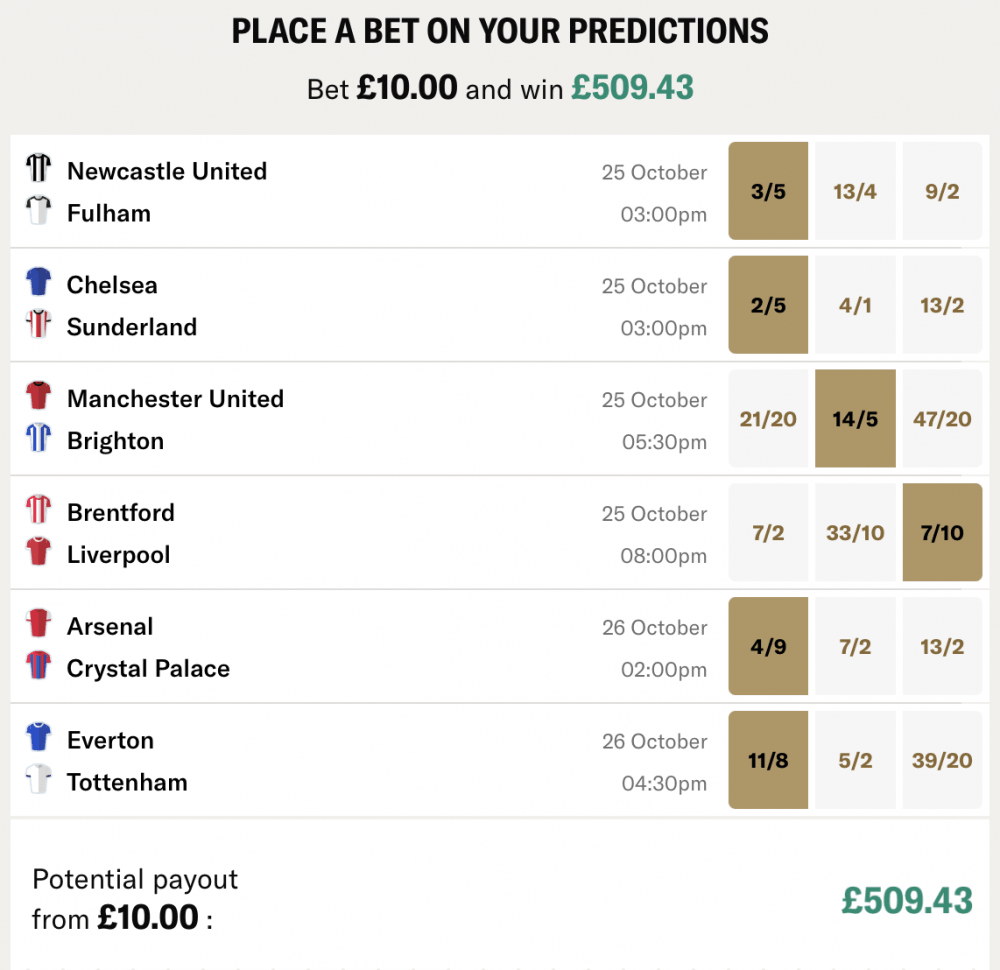Click the Fulham white shirt icon
Screen dimensions: 1000x970
coord(38,210)
